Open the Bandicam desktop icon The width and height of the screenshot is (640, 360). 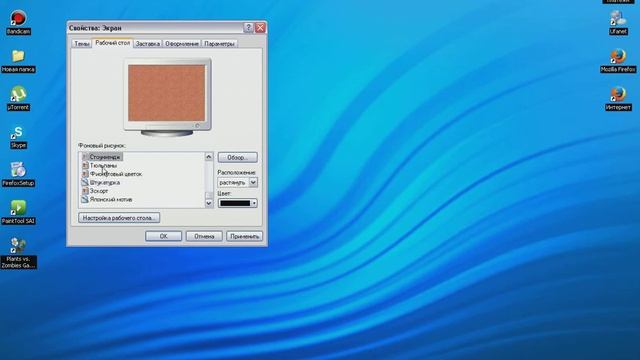click(18, 22)
